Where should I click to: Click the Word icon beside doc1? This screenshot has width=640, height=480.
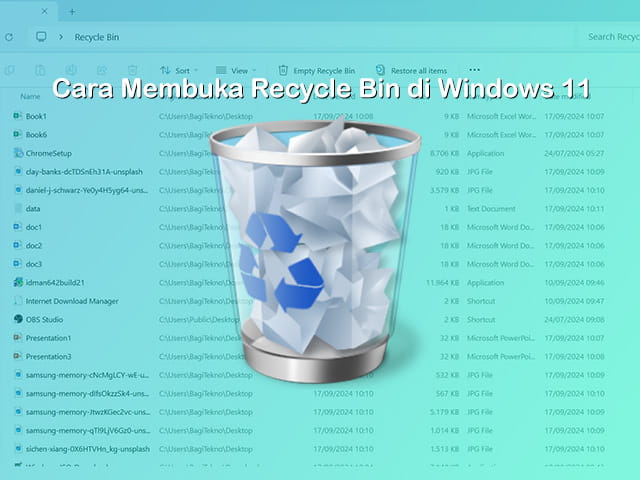pyautogui.click(x=18, y=227)
